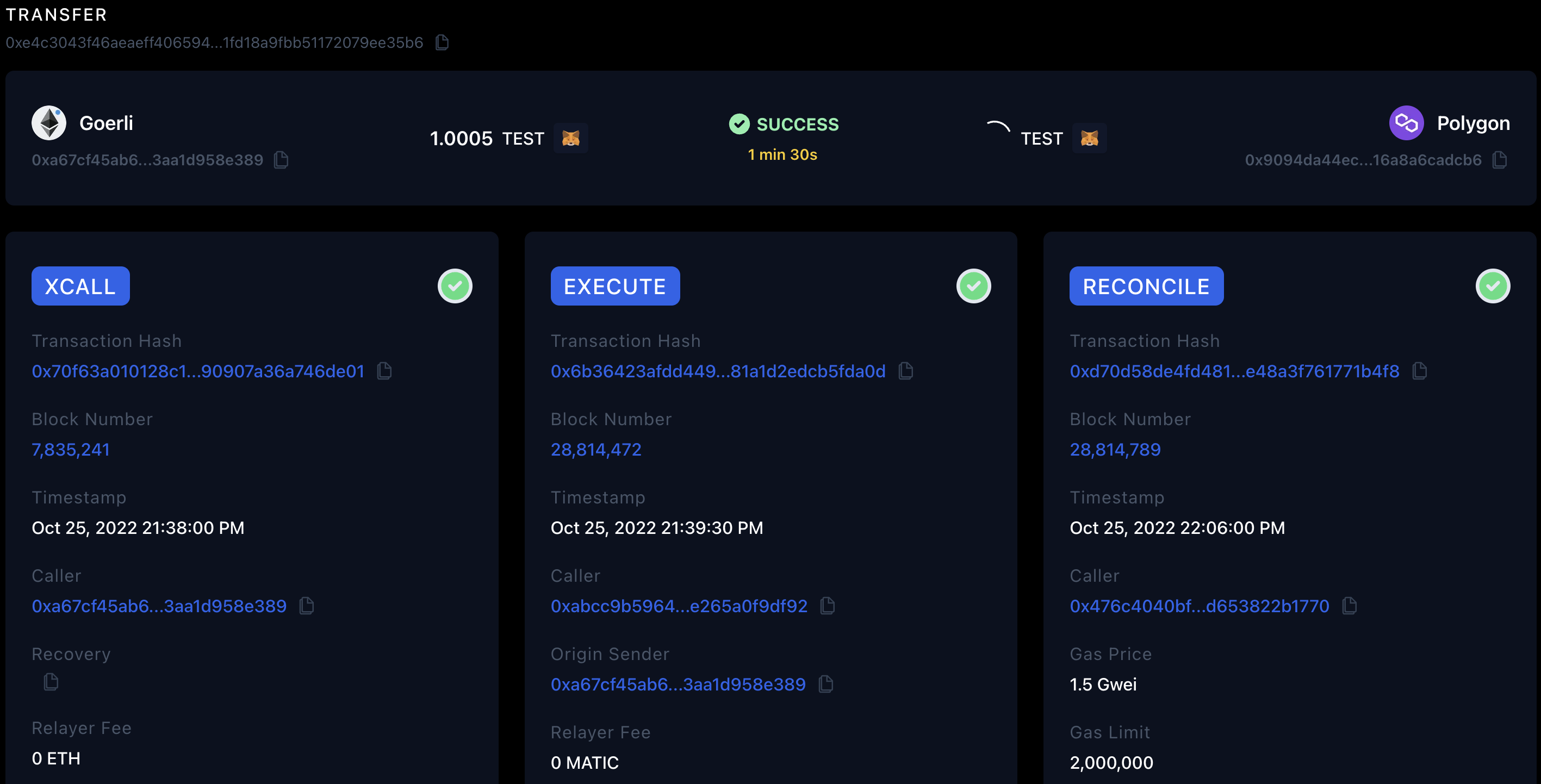The width and height of the screenshot is (1541, 784).
Task: Copy the XCALL transaction hash
Action: tap(384, 371)
